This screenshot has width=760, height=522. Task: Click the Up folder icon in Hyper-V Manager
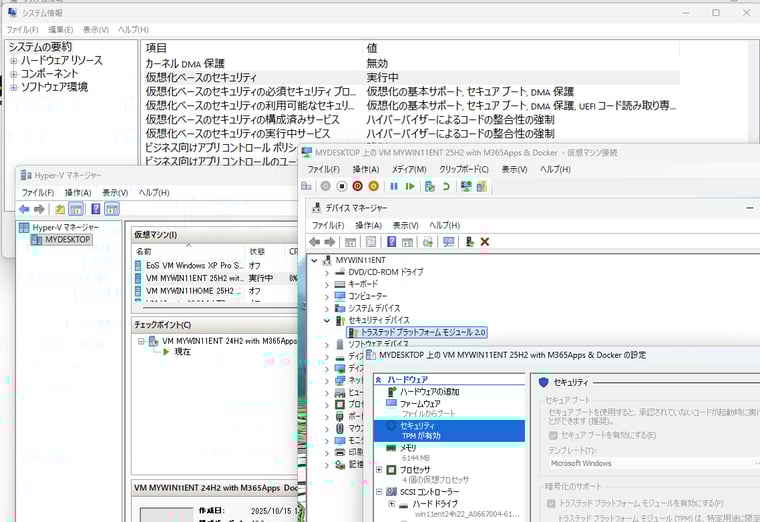(x=60, y=209)
